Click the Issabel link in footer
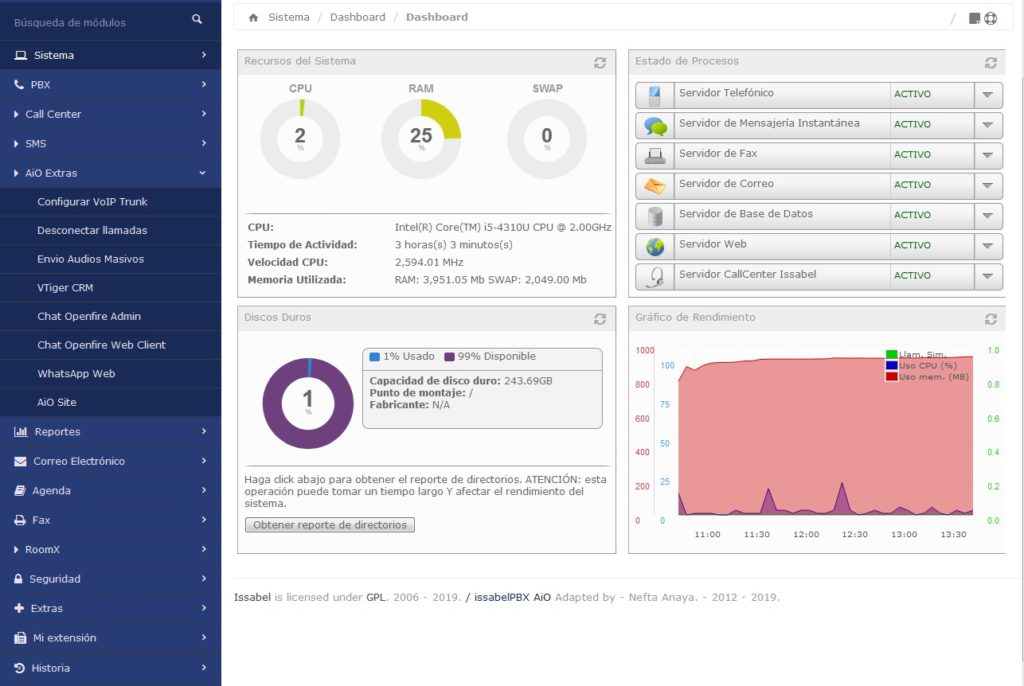 [252, 598]
